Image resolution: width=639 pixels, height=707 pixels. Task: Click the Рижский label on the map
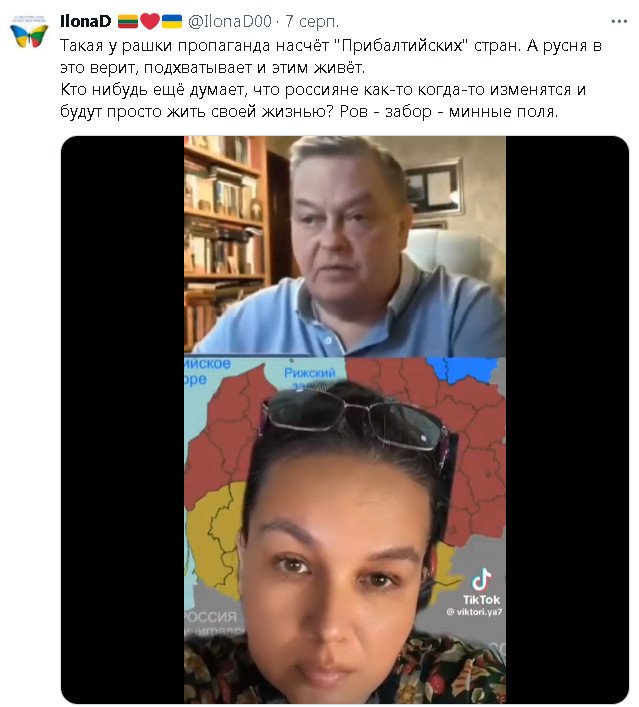(x=309, y=373)
